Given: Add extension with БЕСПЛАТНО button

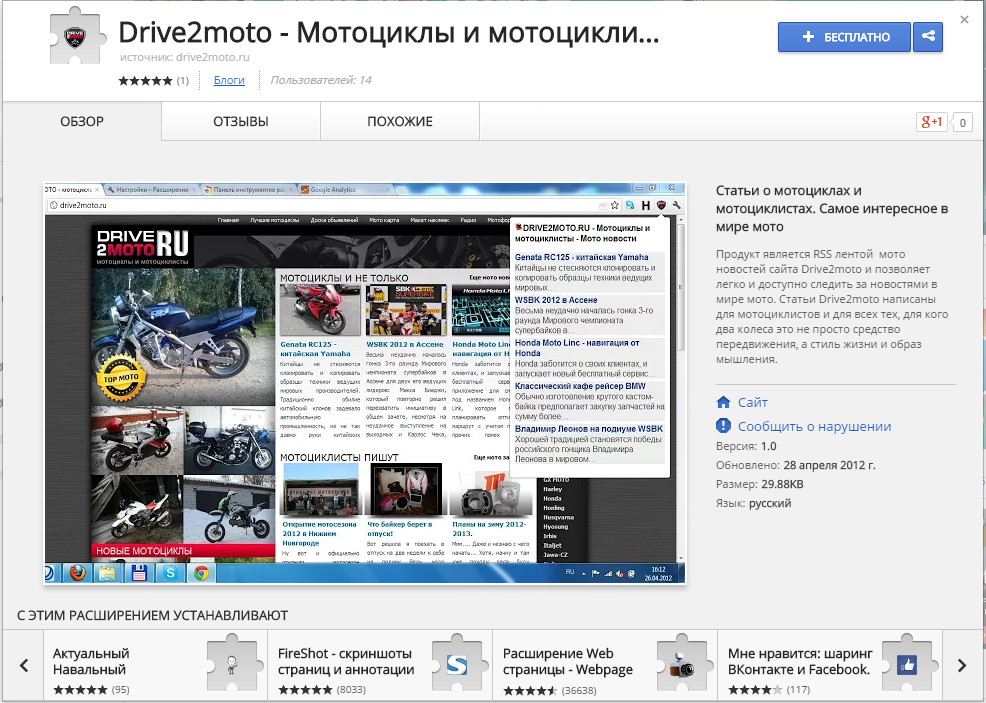Looking at the screenshot, I should pos(844,37).
